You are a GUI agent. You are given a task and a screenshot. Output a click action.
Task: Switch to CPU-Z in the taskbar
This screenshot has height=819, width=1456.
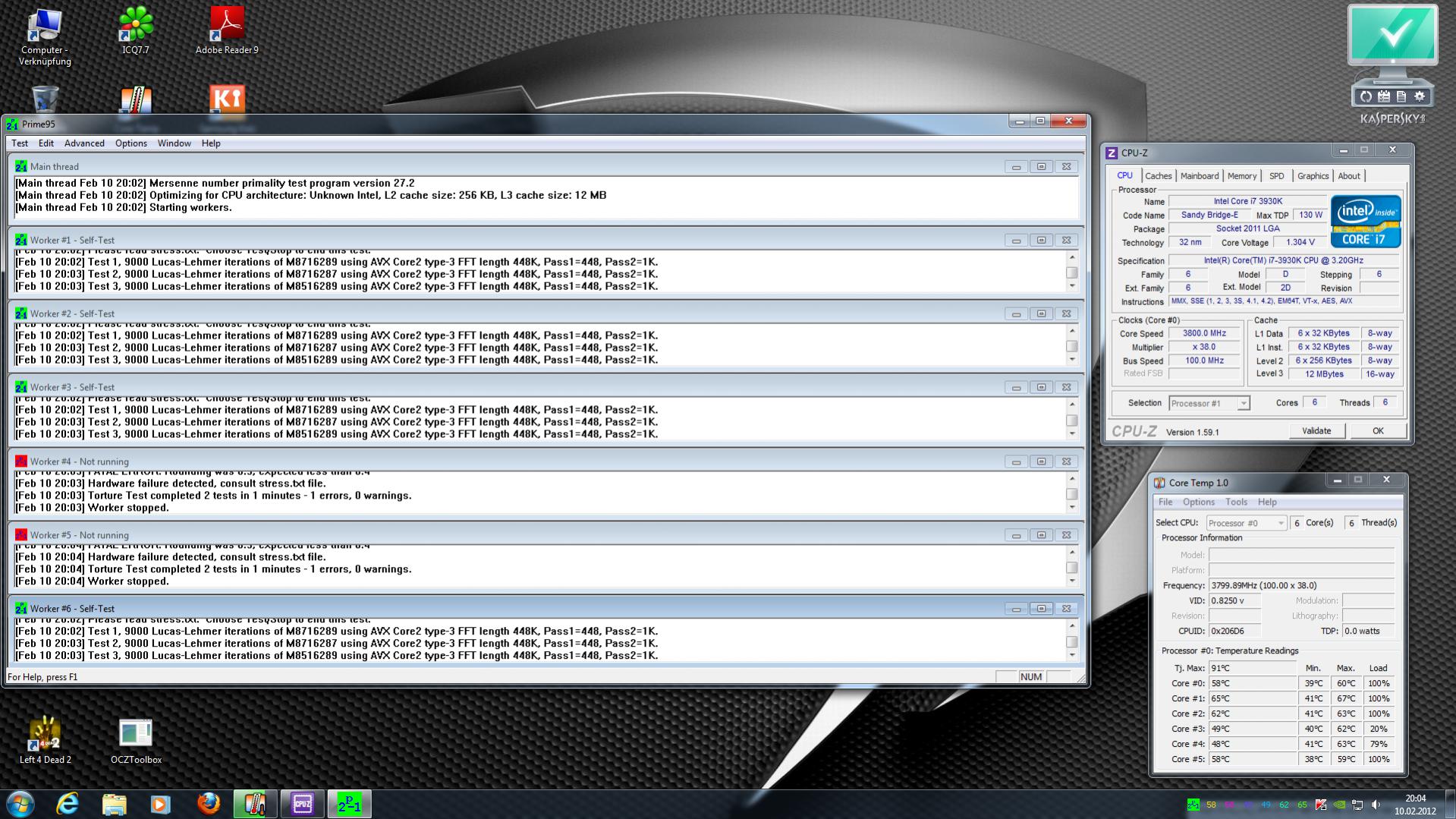[x=302, y=804]
